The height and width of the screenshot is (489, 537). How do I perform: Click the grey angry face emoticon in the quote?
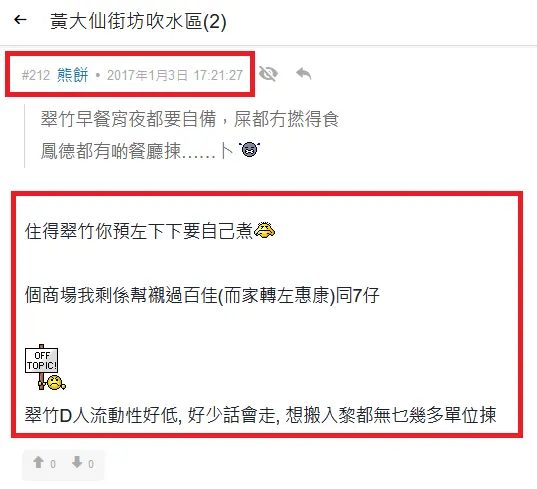tap(250, 149)
